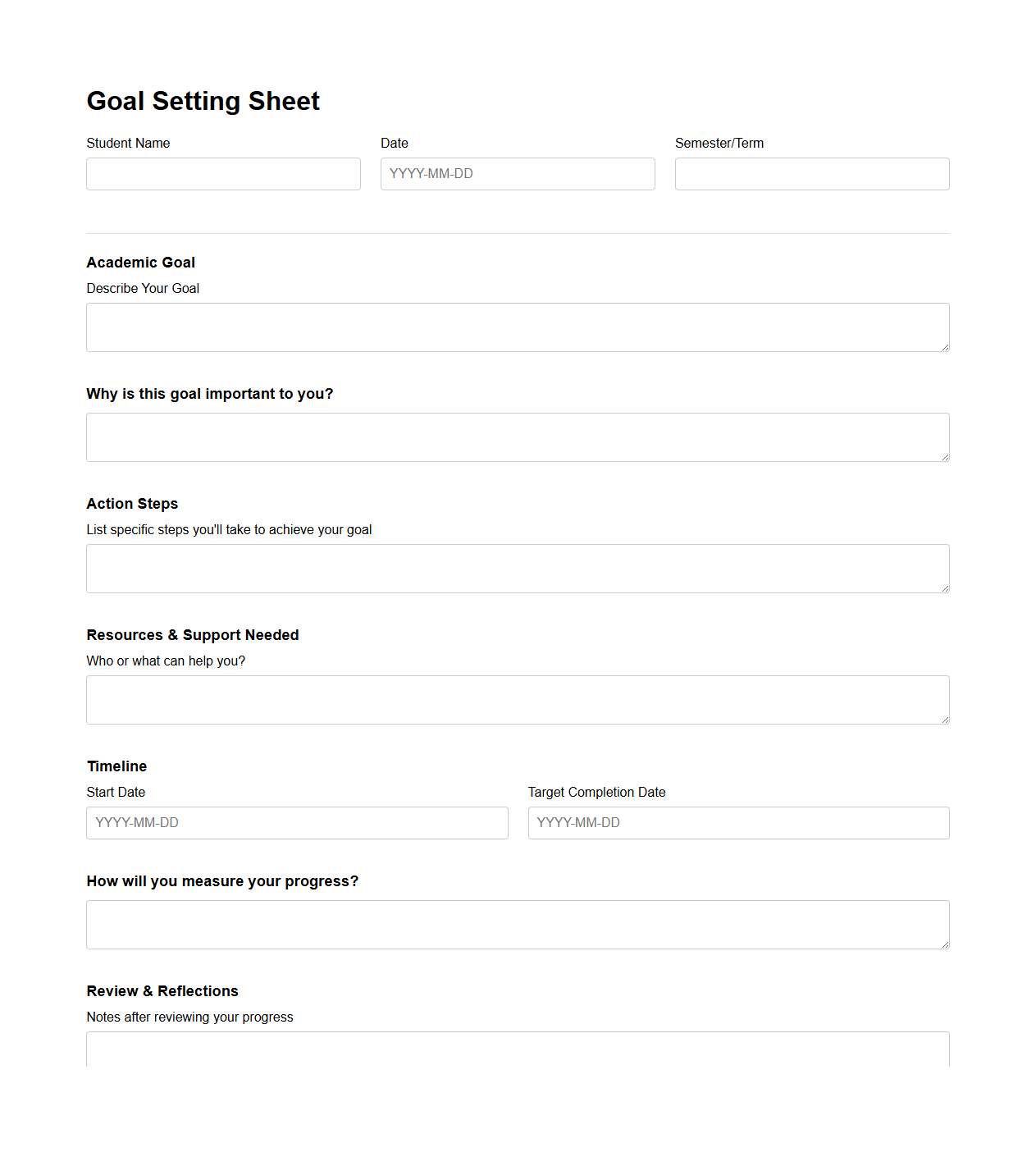Click the 'Who or what can help you?' label
This screenshot has width=1036, height=1166.
point(166,661)
